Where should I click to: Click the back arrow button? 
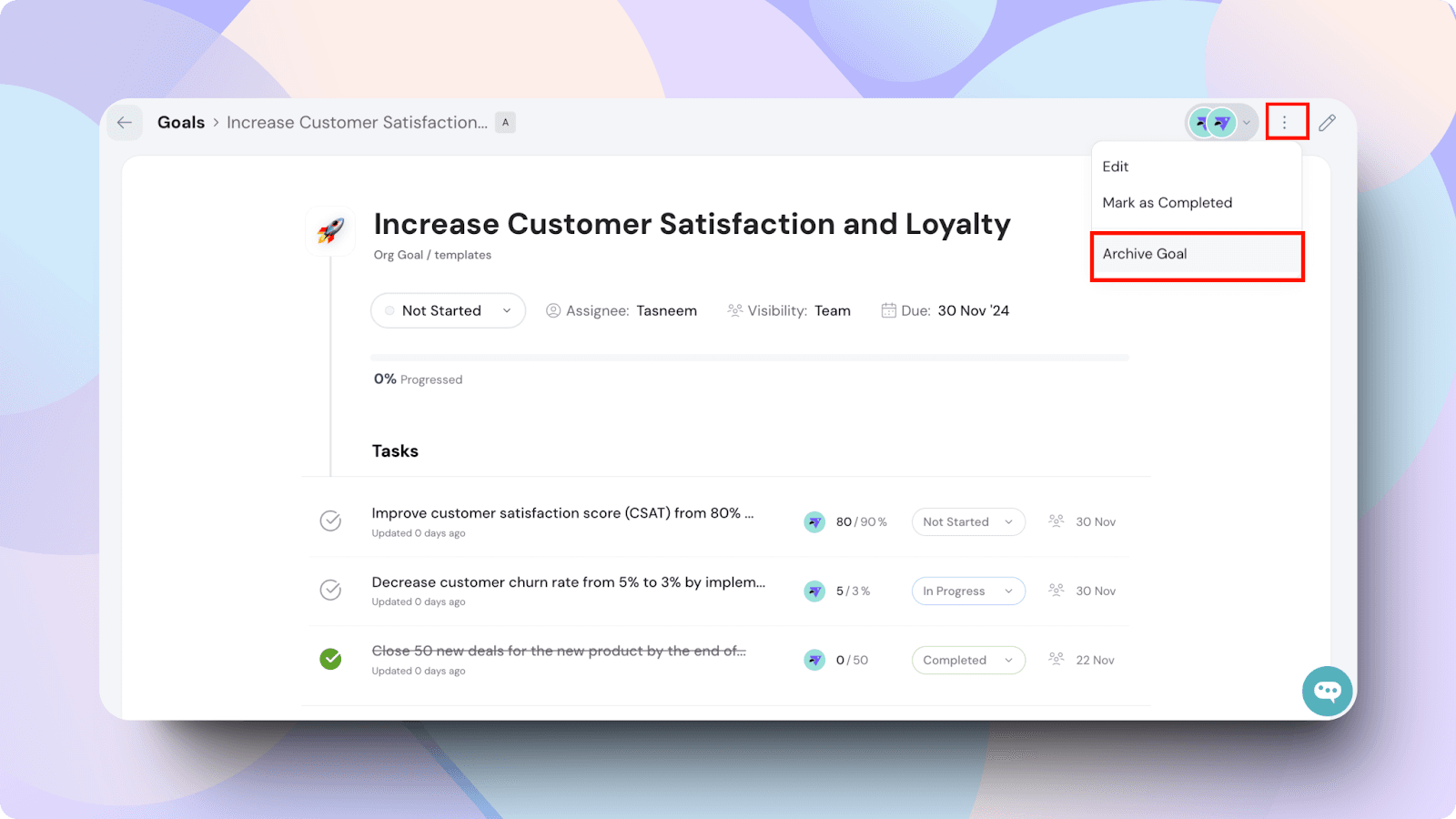[x=125, y=123]
